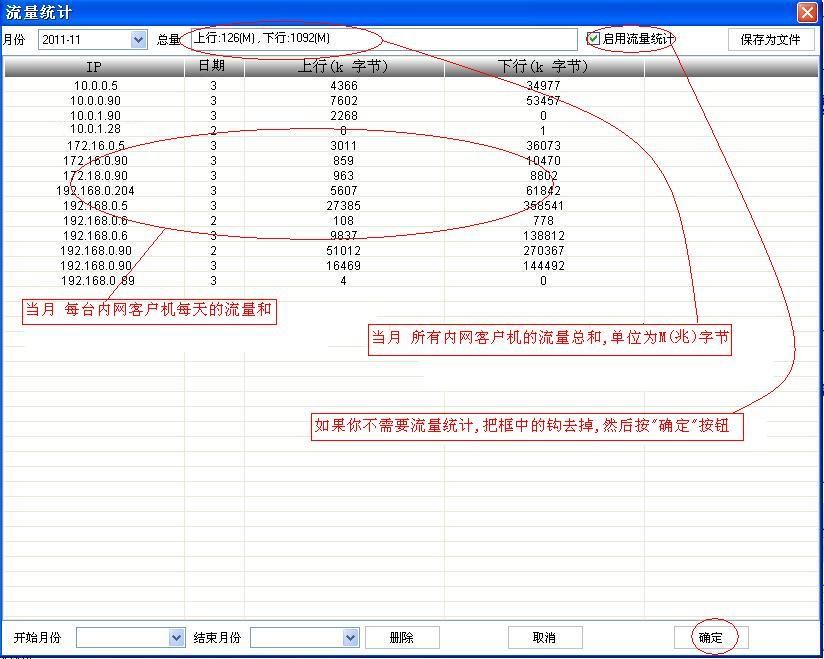Confirm with the 确定 button

pyautogui.click(x=711, y=637)
